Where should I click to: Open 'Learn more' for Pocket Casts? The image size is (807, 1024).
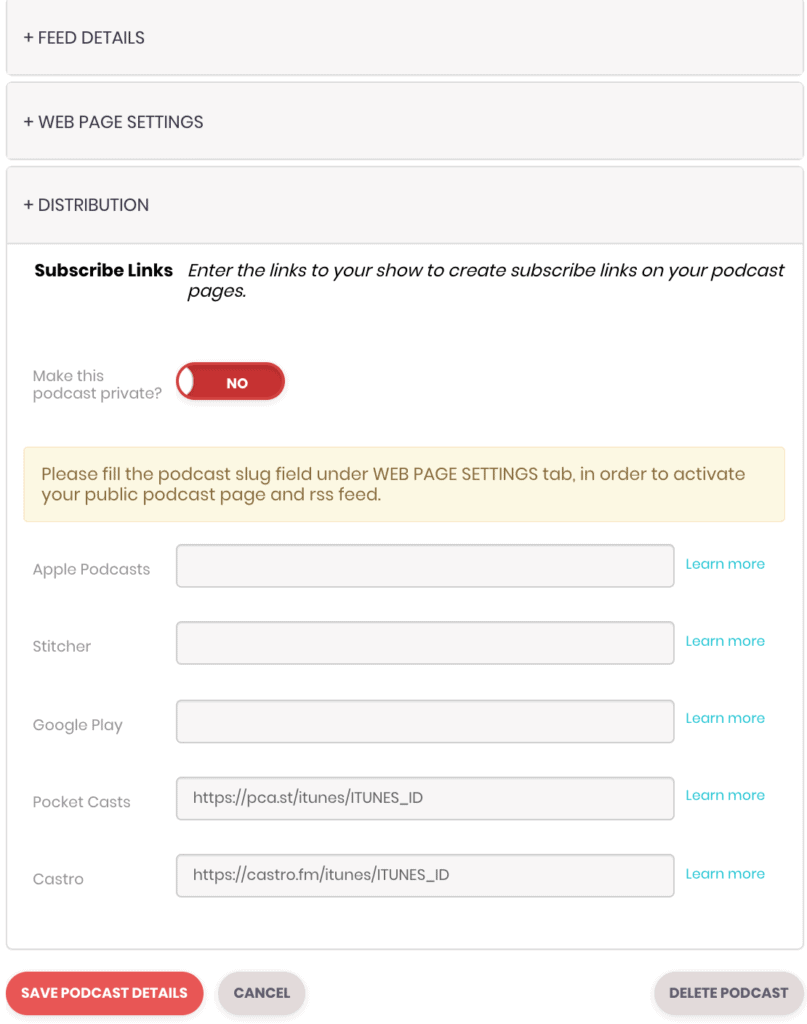[725, 794]
